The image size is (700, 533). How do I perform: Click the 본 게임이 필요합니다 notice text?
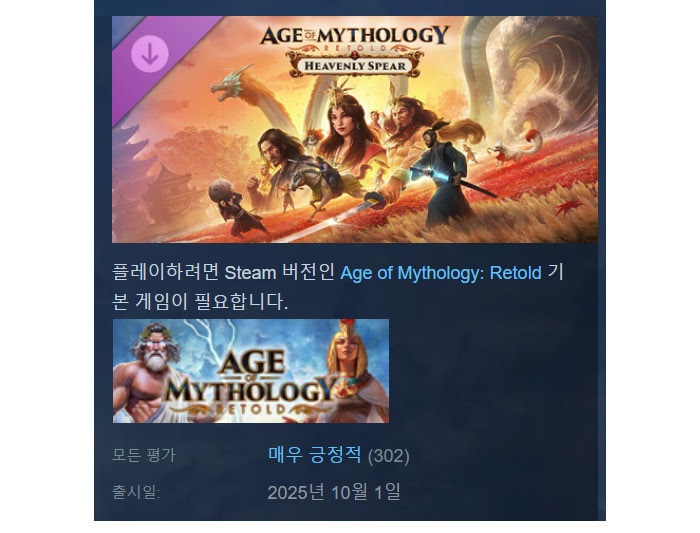pos(200,301)
